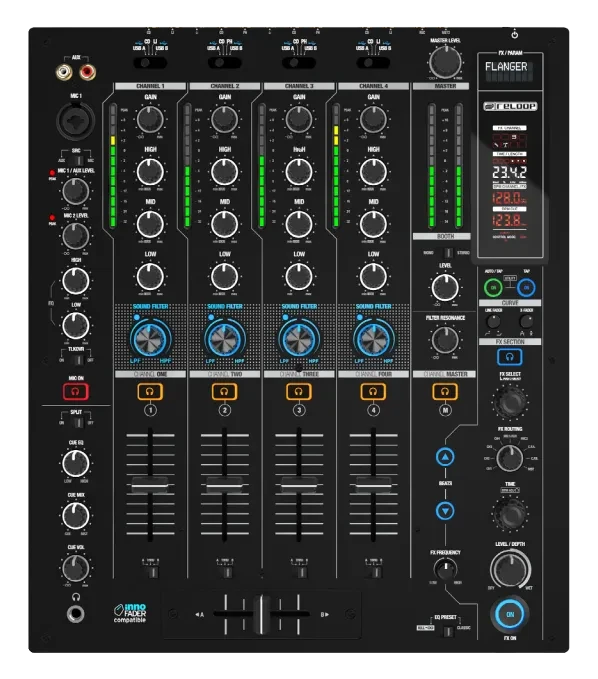Click the Master Level knob
The image size is (598, 679).
445,61
